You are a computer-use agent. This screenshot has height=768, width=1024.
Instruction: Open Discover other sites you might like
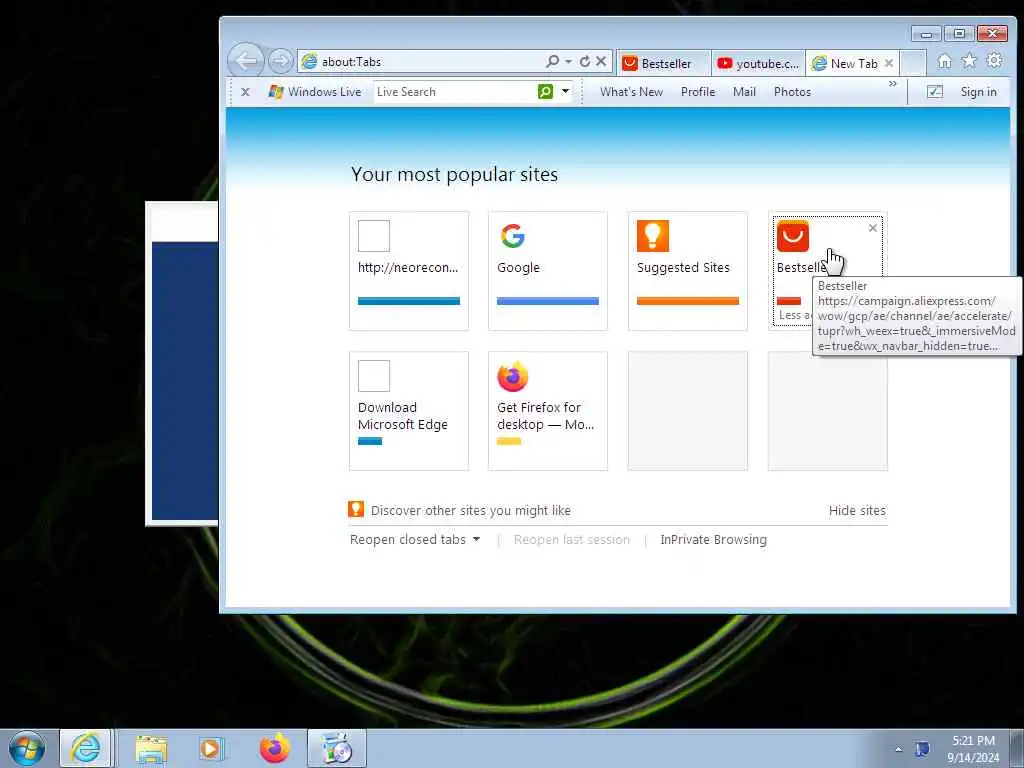(470, 511)
